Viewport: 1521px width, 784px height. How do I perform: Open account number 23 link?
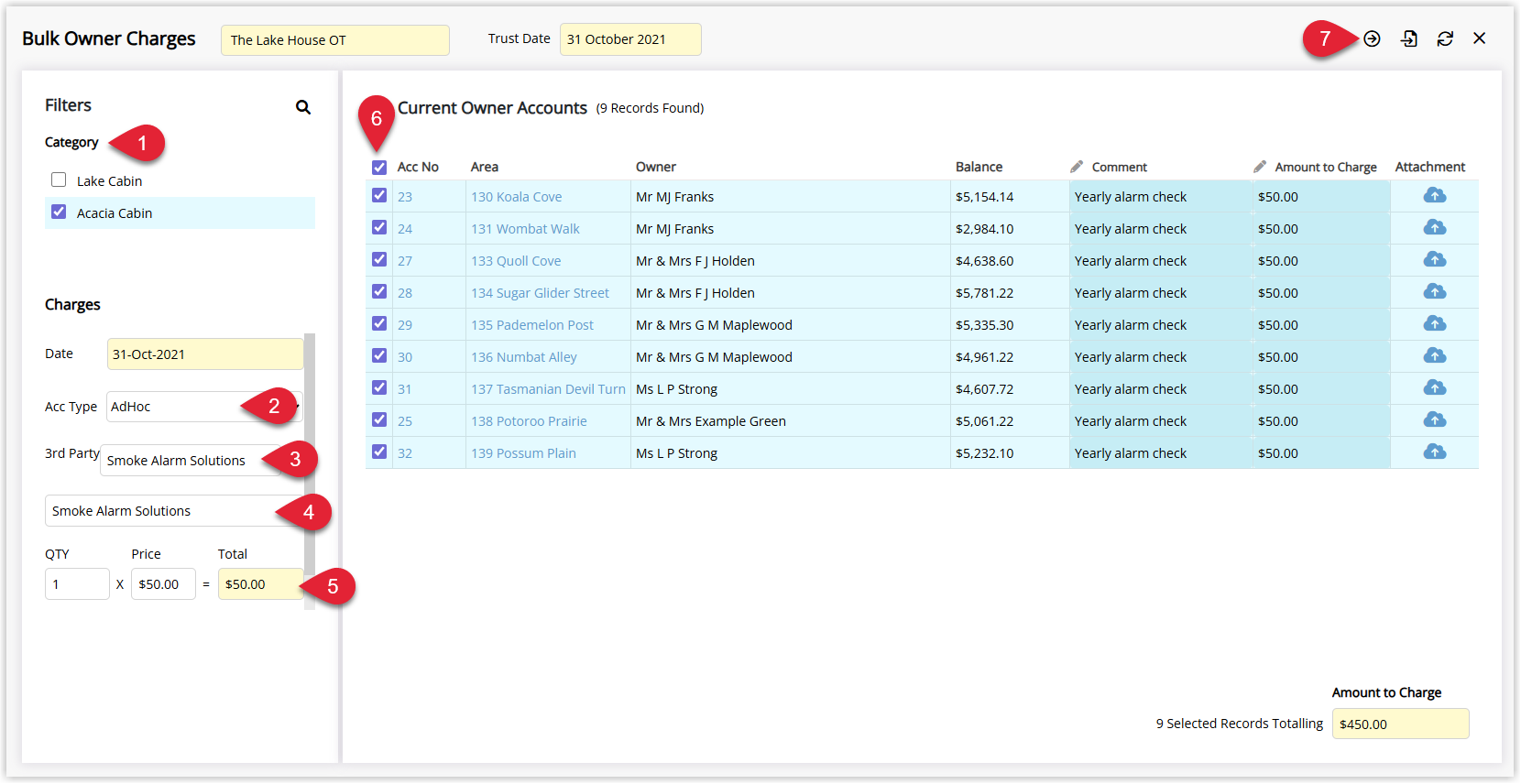[405, 197]
